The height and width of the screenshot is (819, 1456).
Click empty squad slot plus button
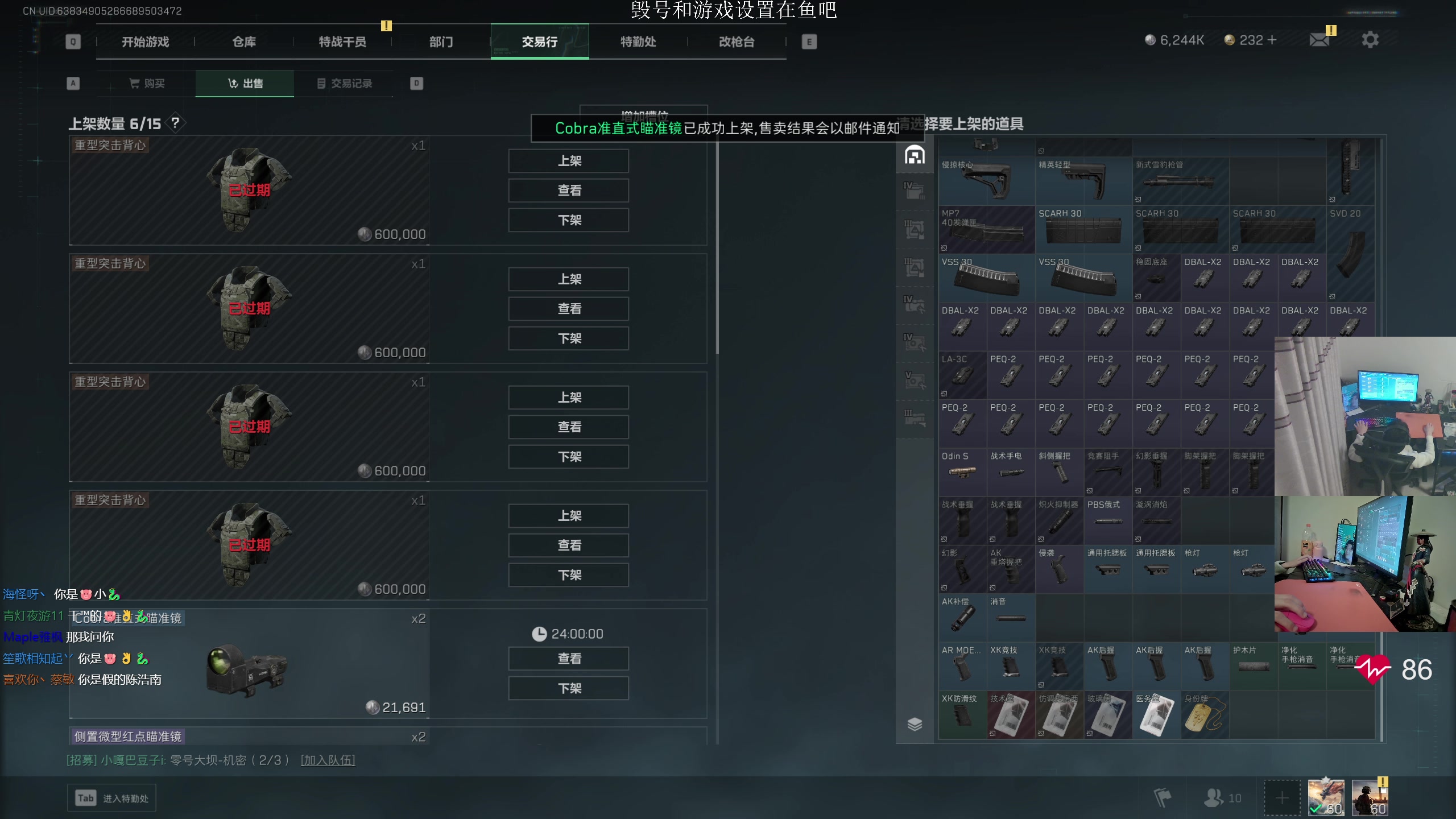pos(1282,798)
